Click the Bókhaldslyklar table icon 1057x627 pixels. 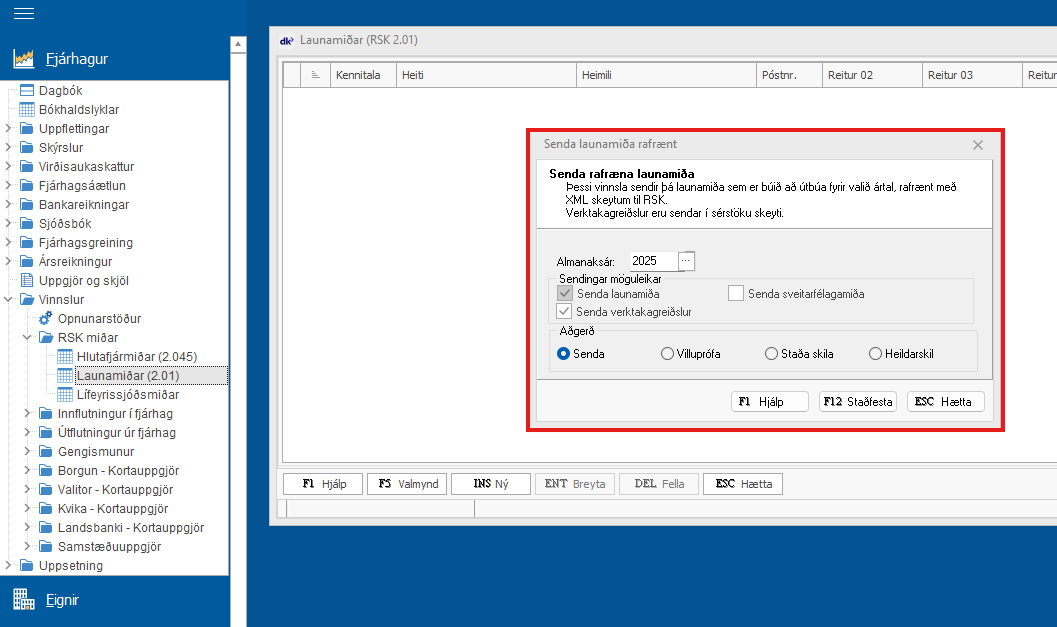(x=27, y=109)
